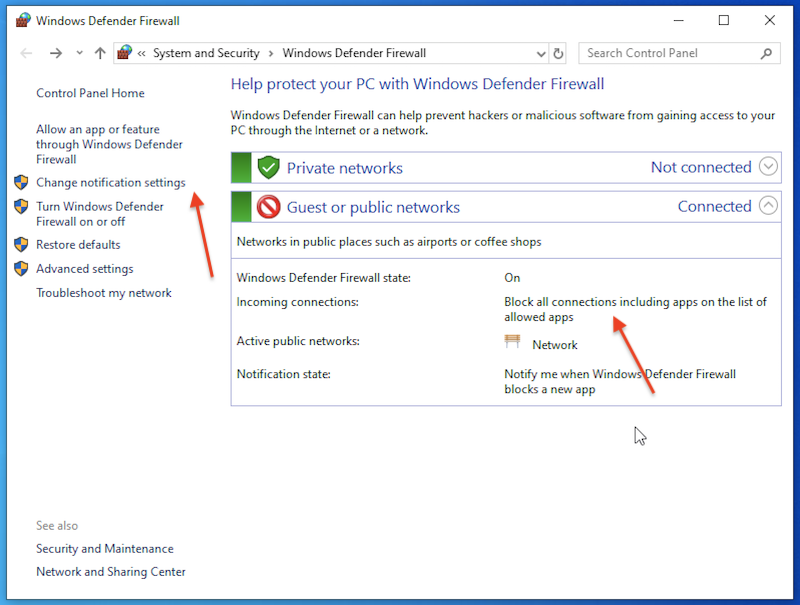This screenshot has width=800, height=605.
Task: Click the bench Network icon
Action: click(512, 341)
